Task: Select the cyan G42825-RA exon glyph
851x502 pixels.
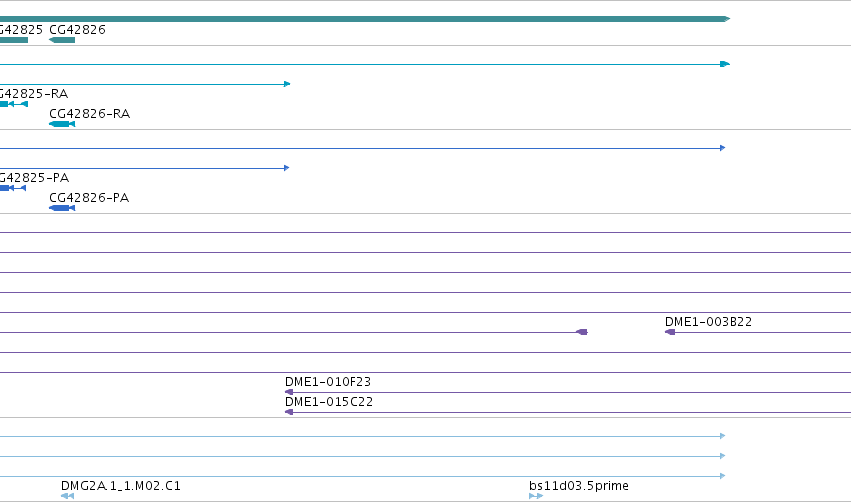Action: click(14, 104)
